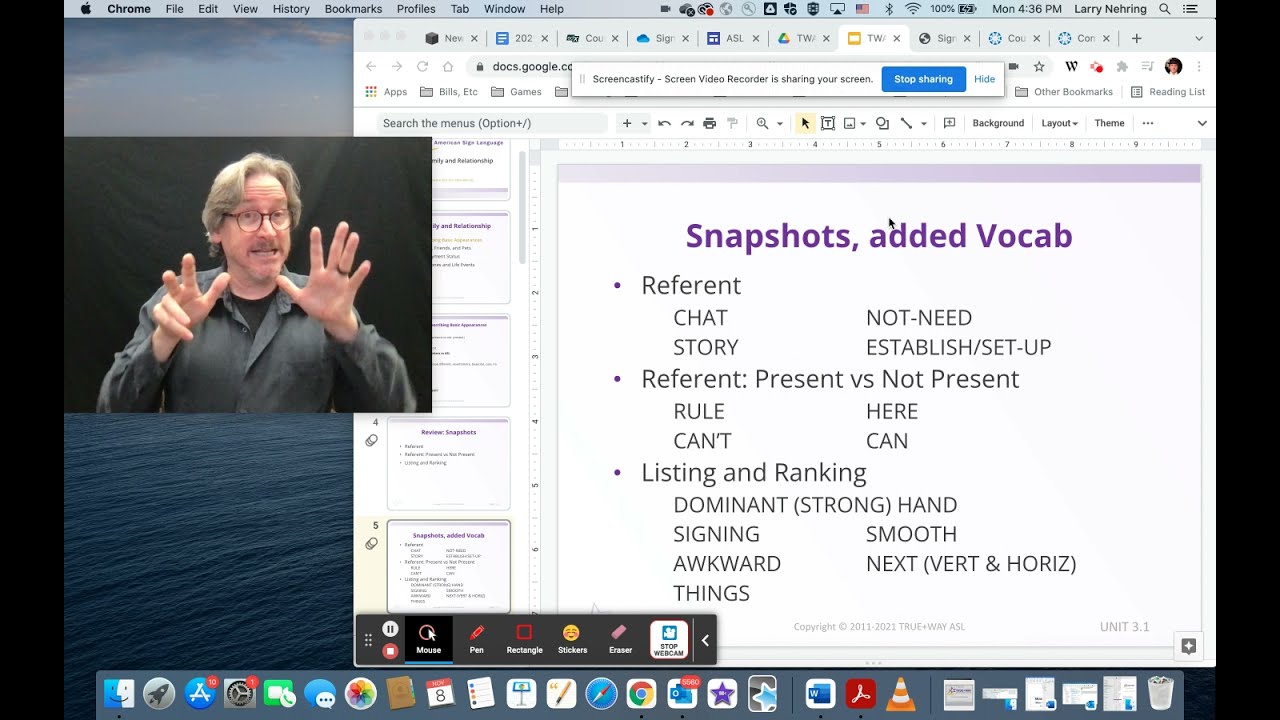Collapse the menus with the chevron arrow
Screen dimensions: 1280x720
pos(1202,123)
